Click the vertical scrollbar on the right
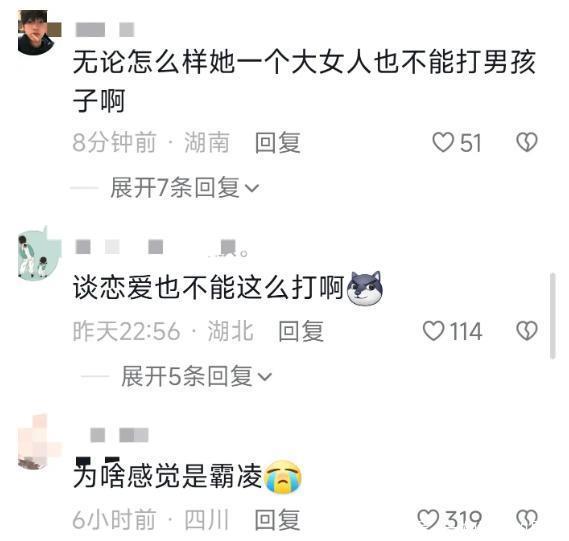 553,316
